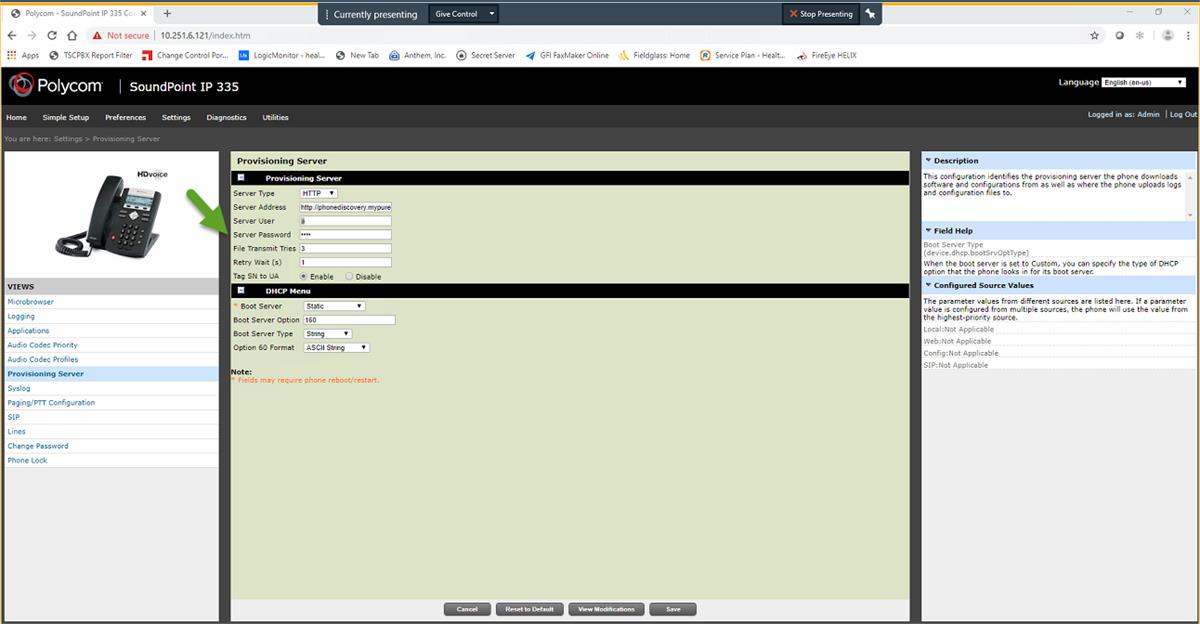Image resolution: width=1200 pixels, height=624 pixels.
Task: Click the Server Address input field
Action: pyautogui.click(x=345, y=207)
